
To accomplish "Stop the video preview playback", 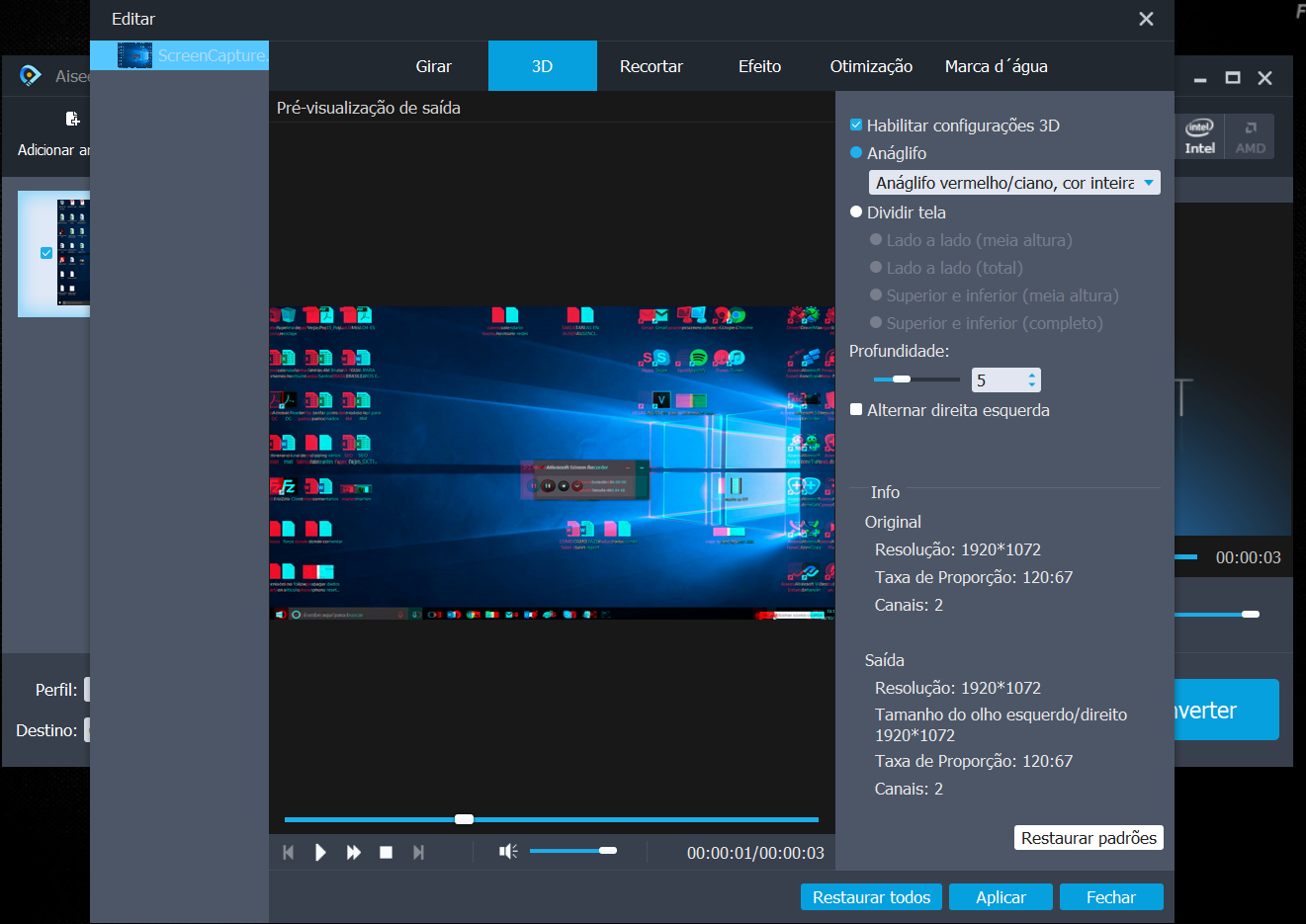I will point(387,852).
